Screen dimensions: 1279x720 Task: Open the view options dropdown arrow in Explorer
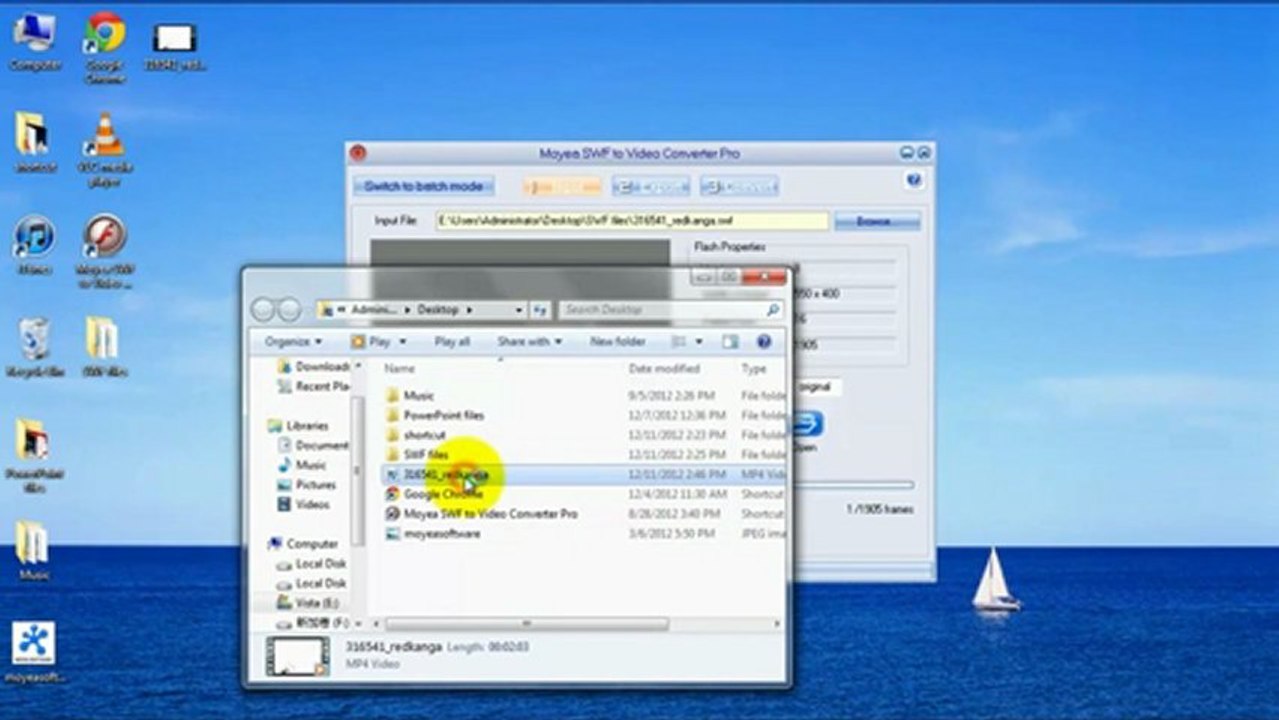click(x=700, y=342)
